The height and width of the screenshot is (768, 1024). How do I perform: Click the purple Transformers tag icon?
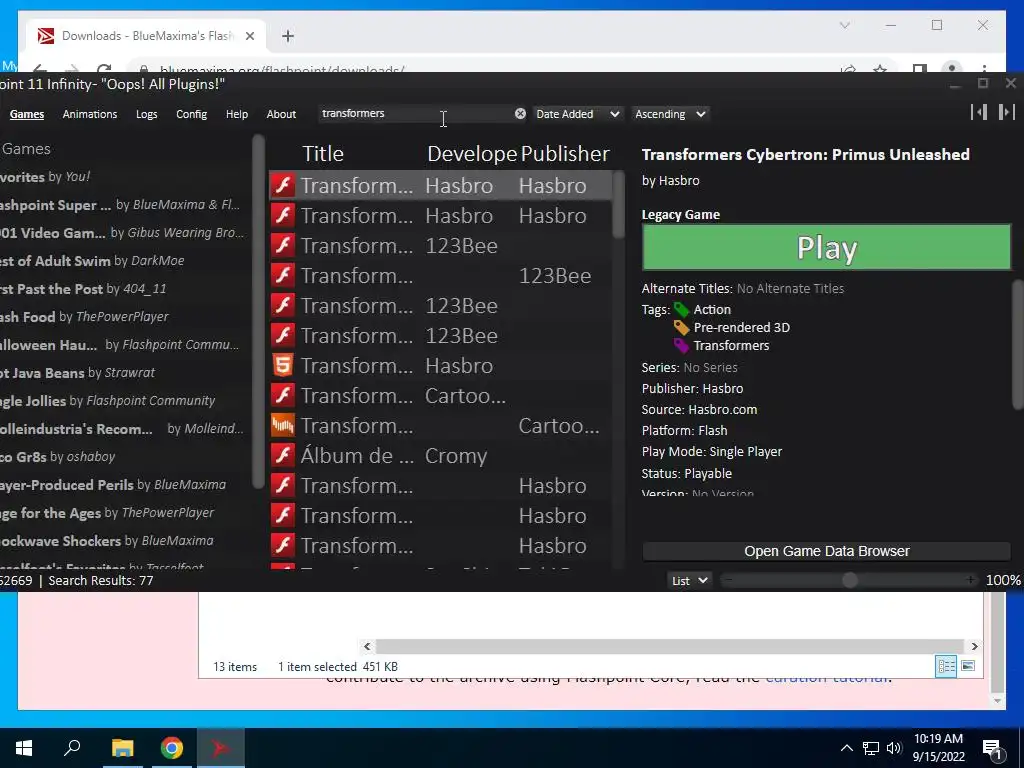(681, 345)
